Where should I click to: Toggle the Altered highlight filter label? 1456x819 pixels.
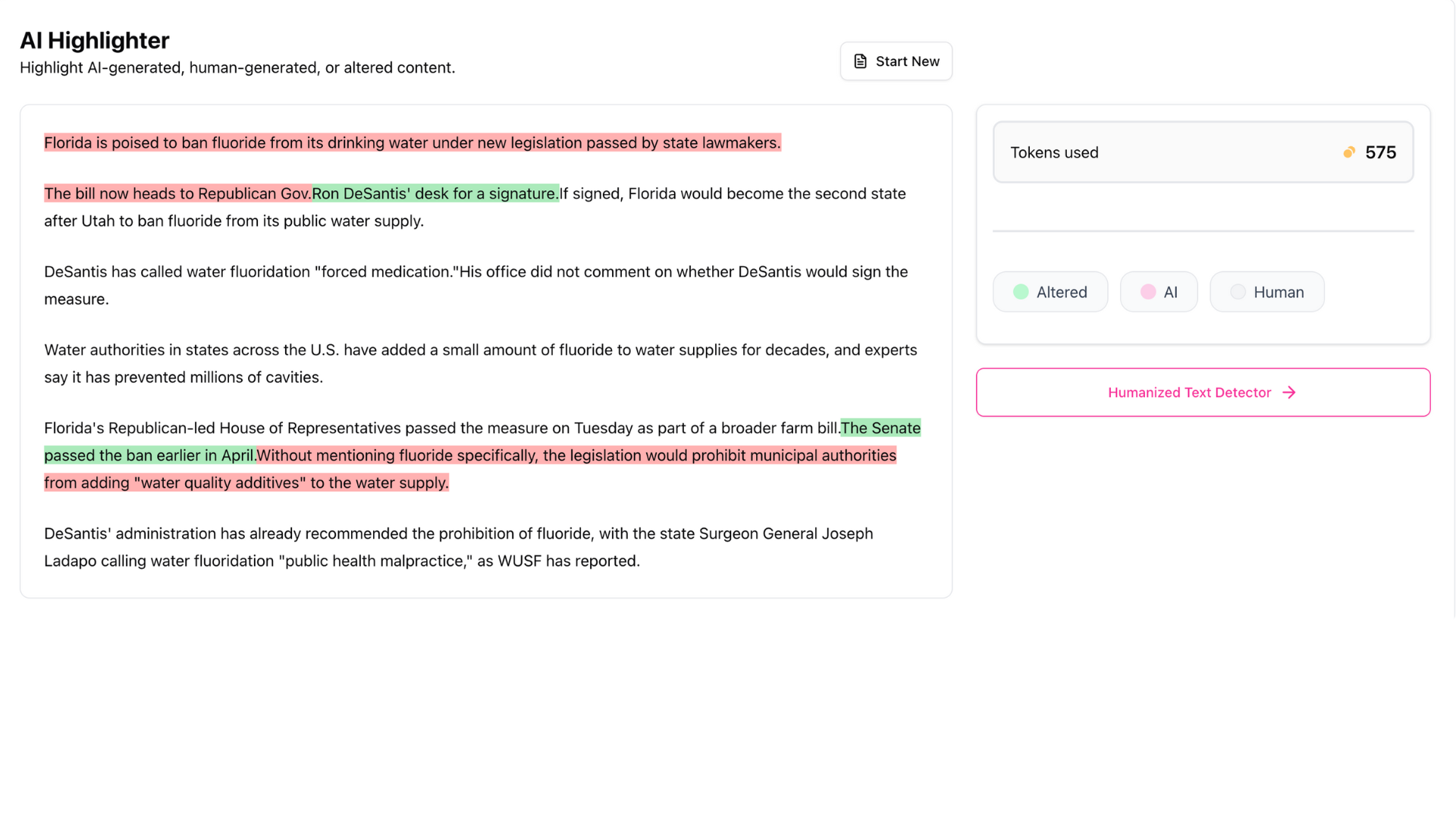pos(1061,292)
